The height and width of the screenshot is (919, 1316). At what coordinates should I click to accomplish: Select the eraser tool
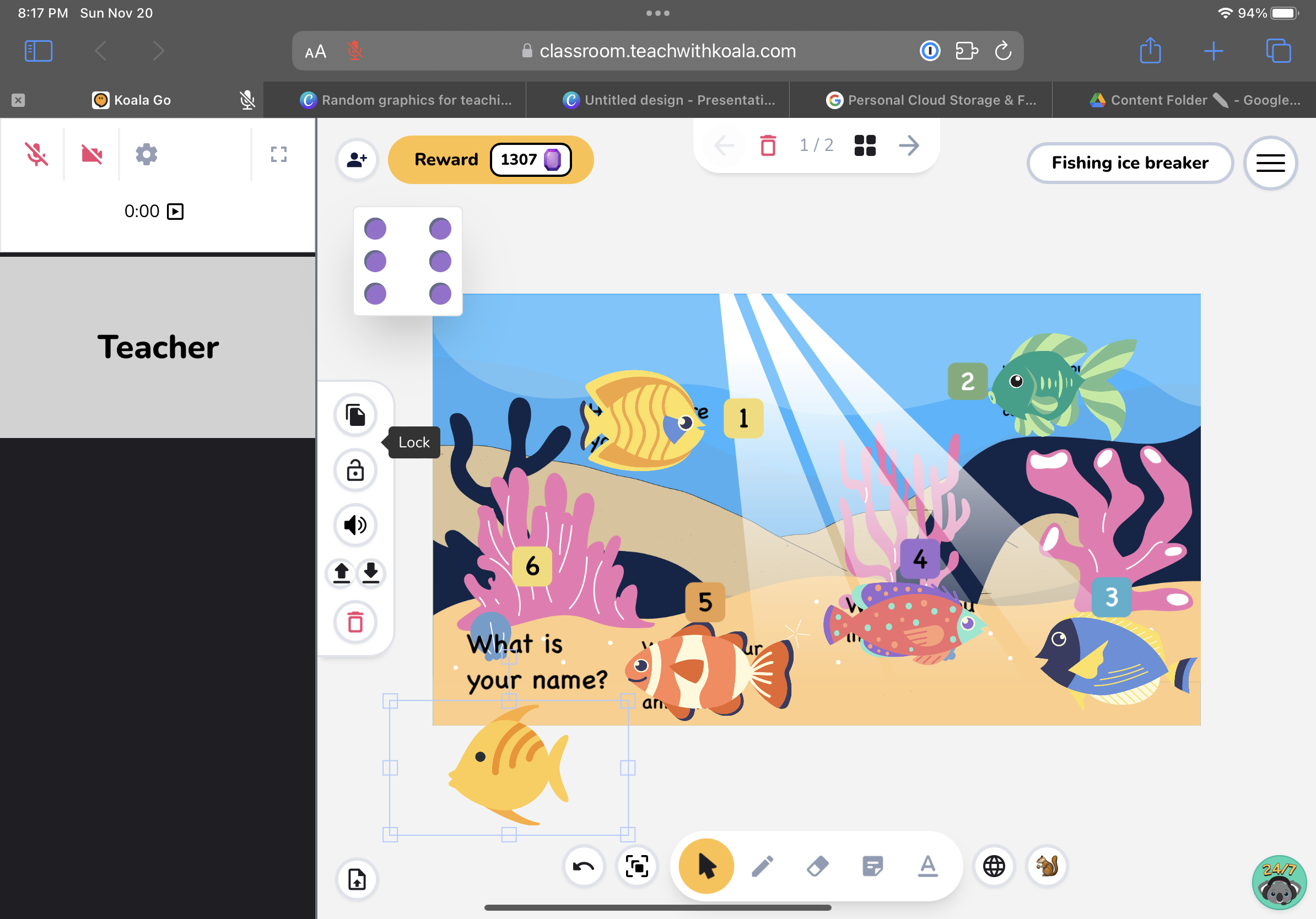pyautogui.click(x=817, y=866)
